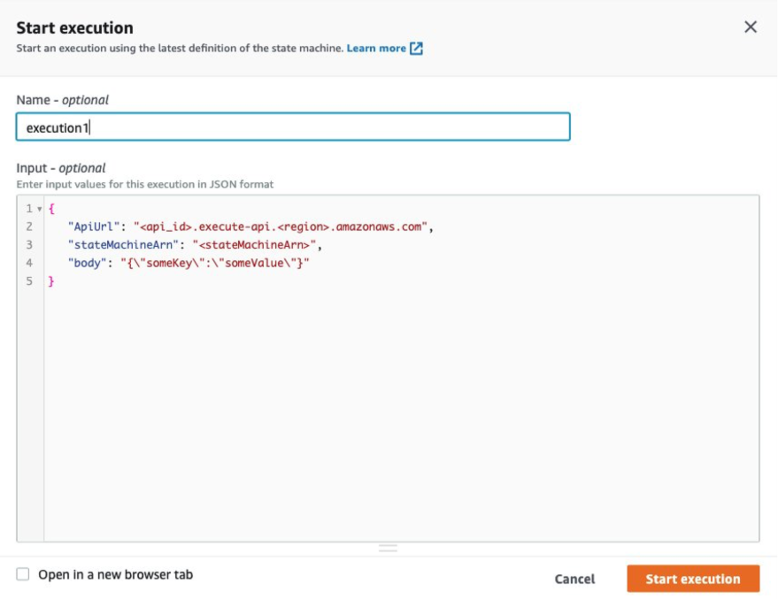
Task: Enable Open in a new browser tab checkbox
Action: [x=23, y=574]
